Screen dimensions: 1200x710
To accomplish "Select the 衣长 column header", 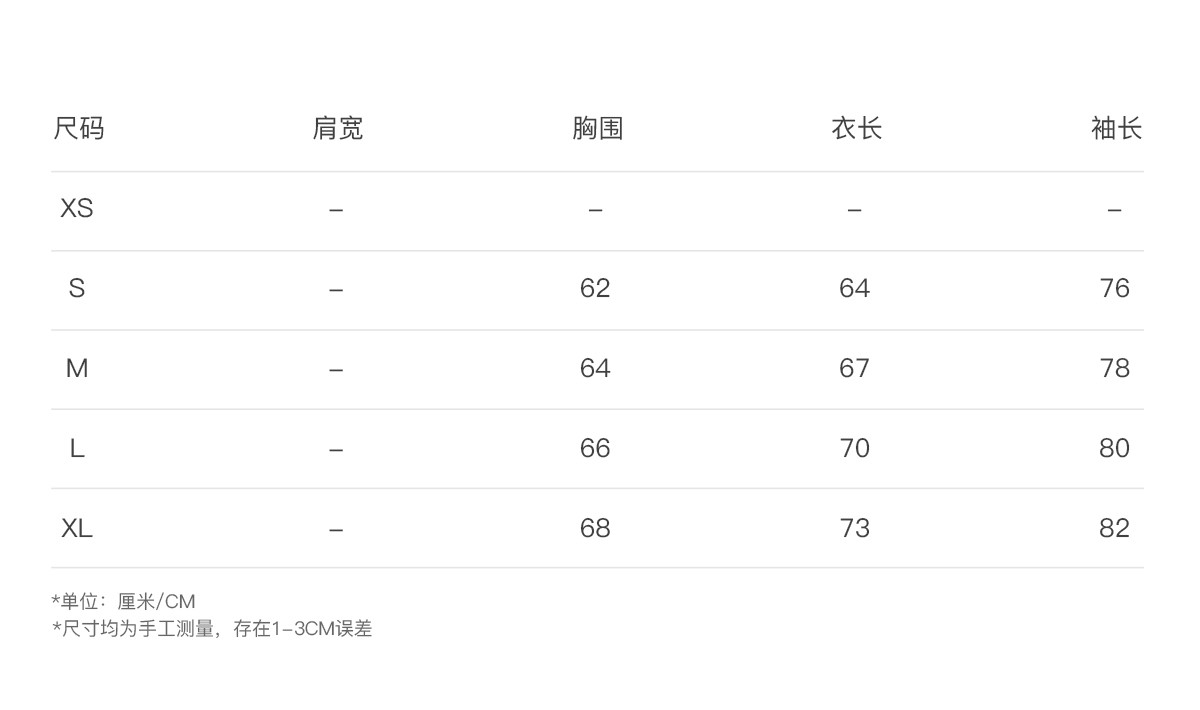I will pos(856,129).
